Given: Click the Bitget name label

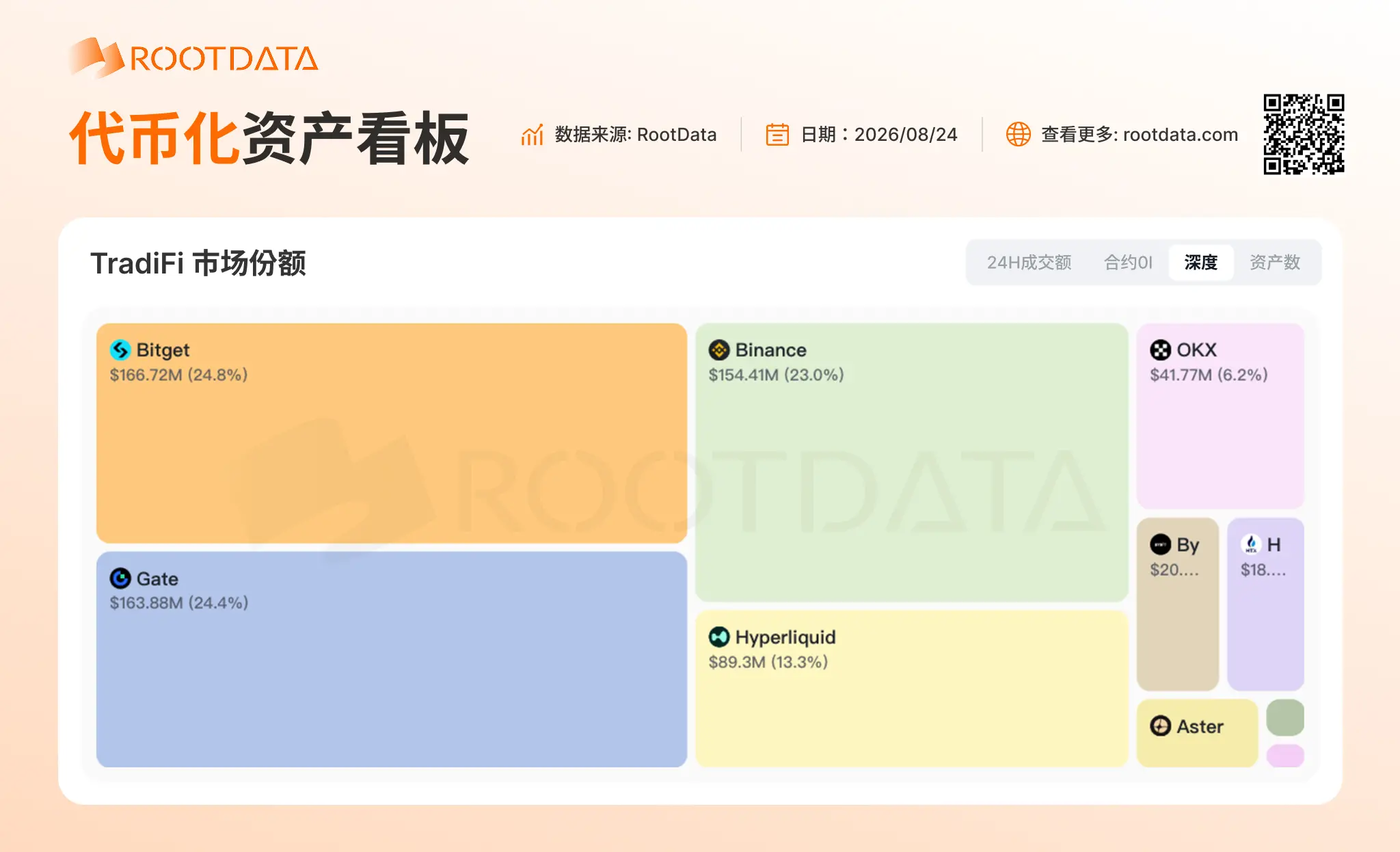Looking at the screenshot, I should 163,350.
